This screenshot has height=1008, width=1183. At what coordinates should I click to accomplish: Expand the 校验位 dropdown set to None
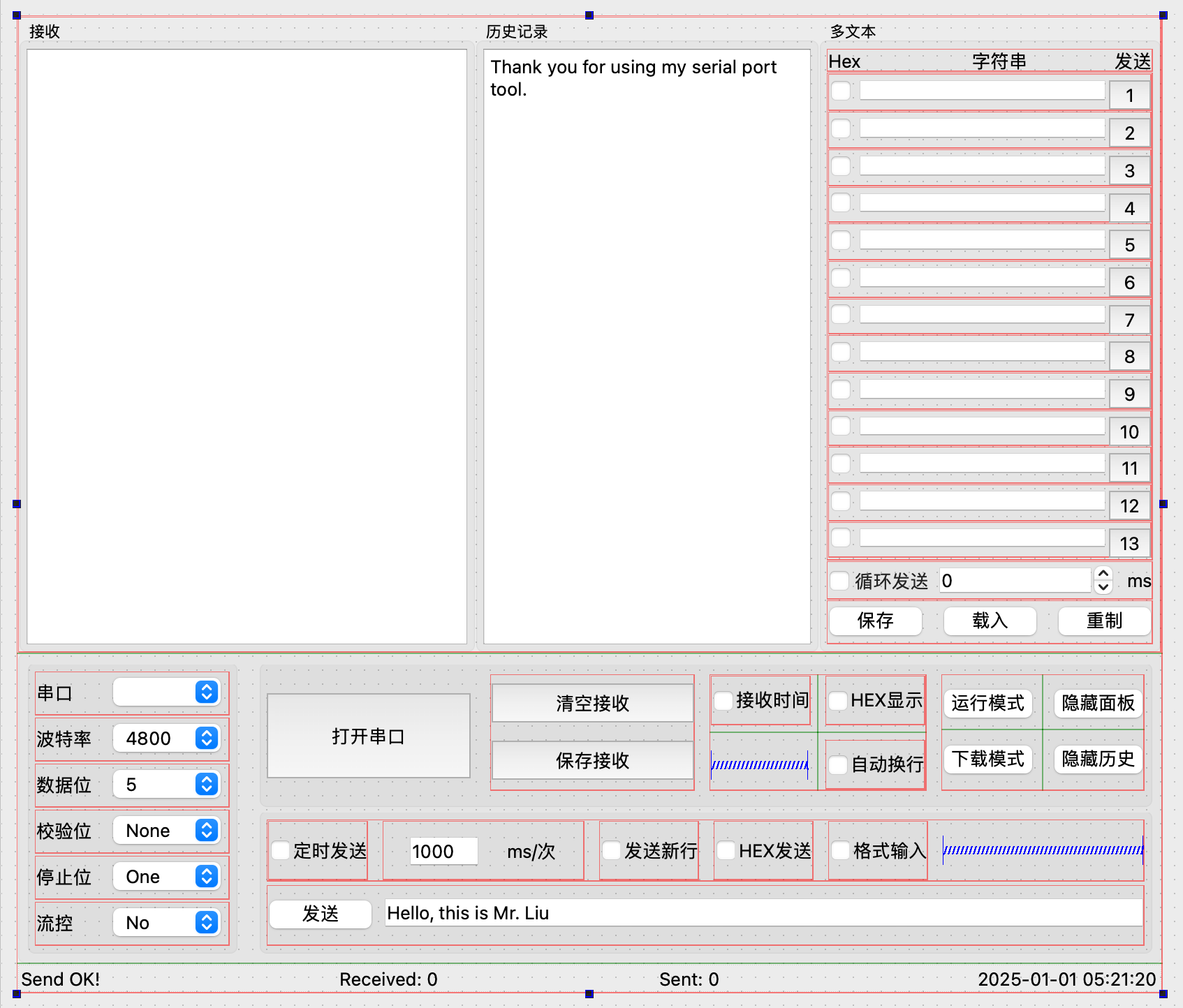click(166, 830)
